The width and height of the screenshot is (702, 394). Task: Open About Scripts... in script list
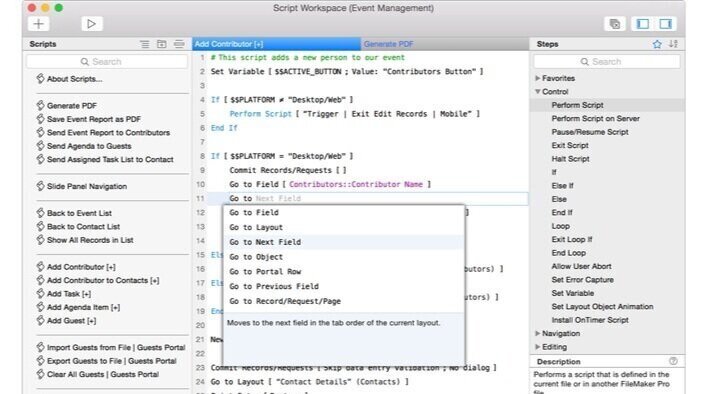pyautogui.click(x=69, y=79)
